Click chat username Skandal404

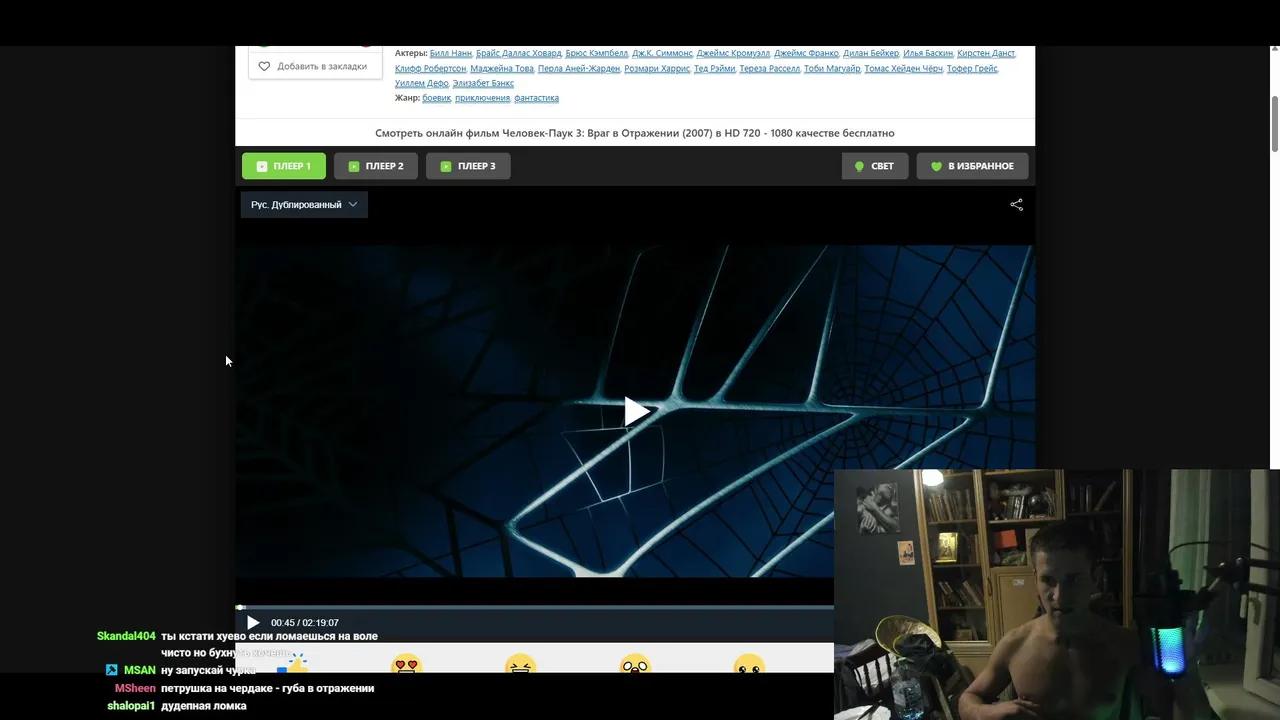point(126,636)
